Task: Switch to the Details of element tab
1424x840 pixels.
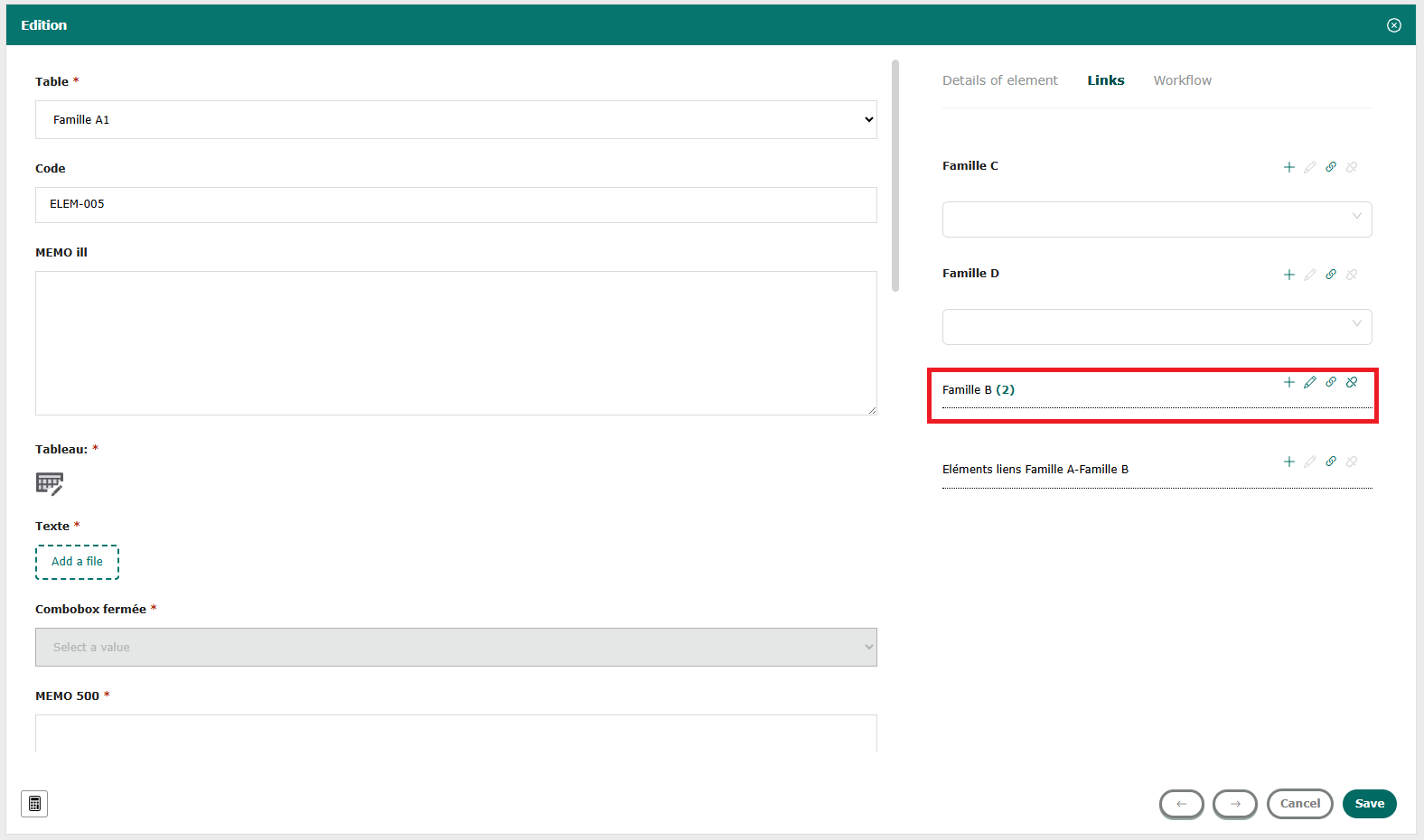Action: click(x=999, y=80)
